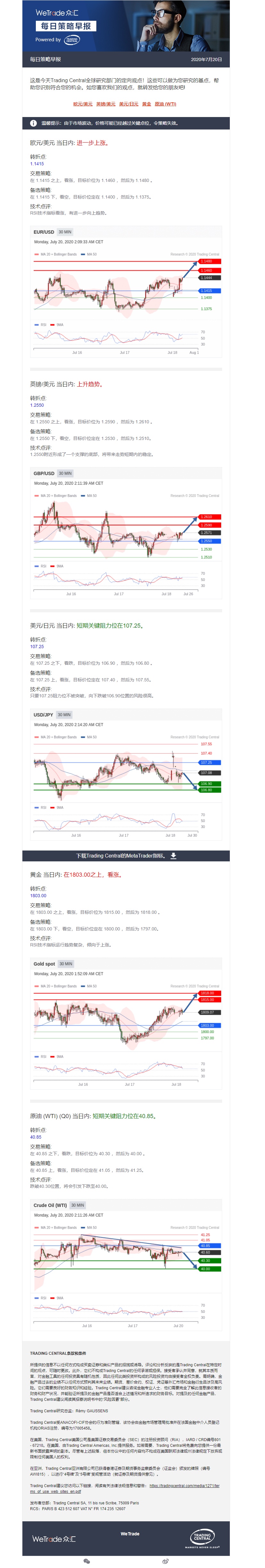265x1568 pixels.
Task: Click the USD/JPY pivot value 107.25
Action: pos(37,647)
